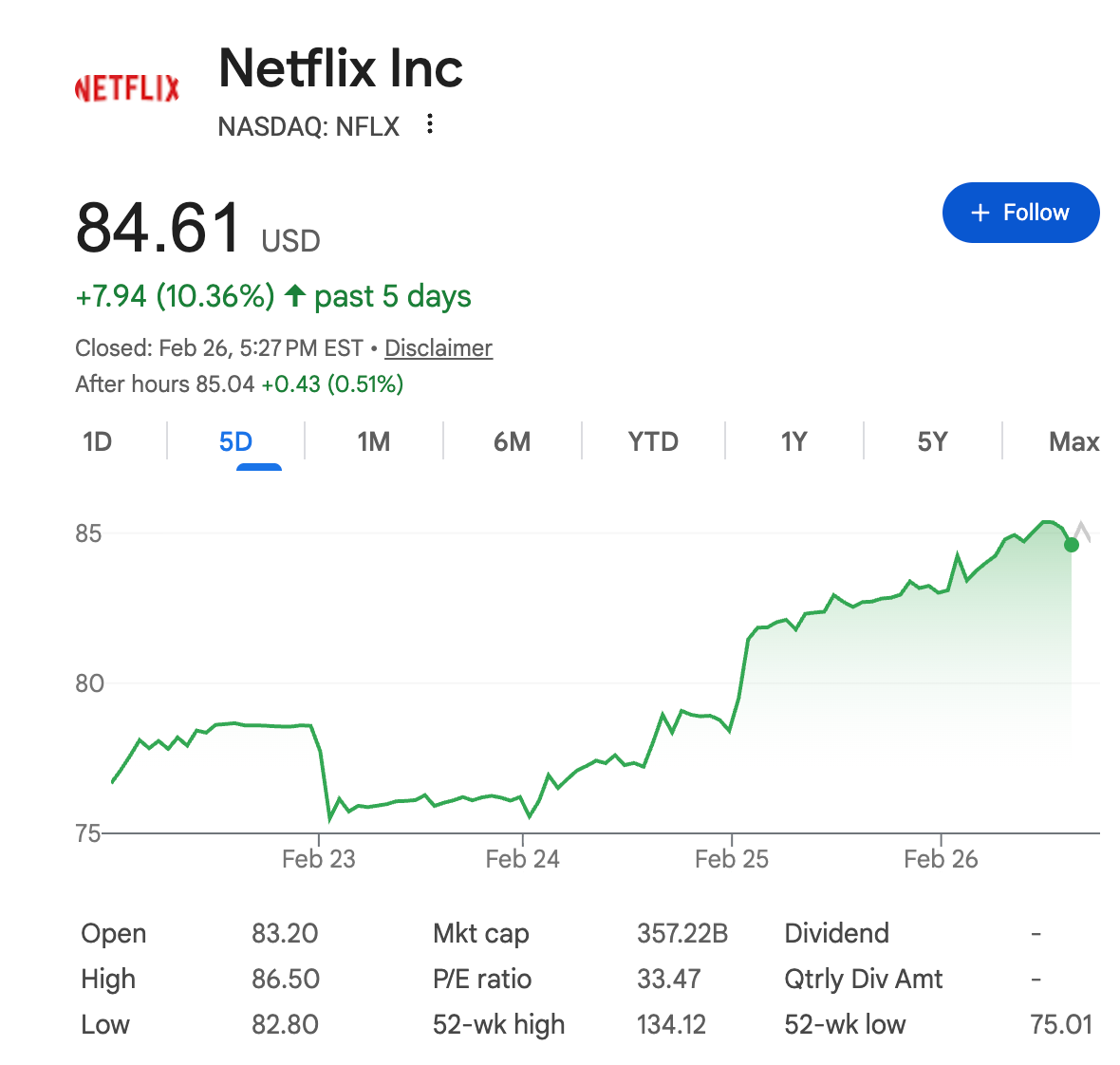Image resolution: width=1120 pixels, height=1065 pixels.
Task: Show the 6M chart range
Action: pos(512,442)
